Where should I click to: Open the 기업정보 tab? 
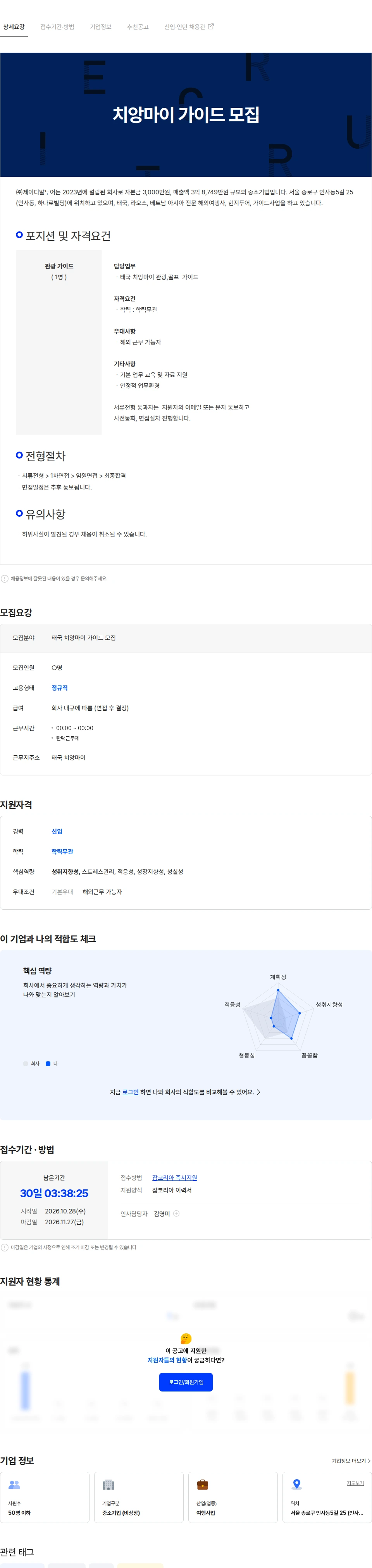(x=100, y=27)
